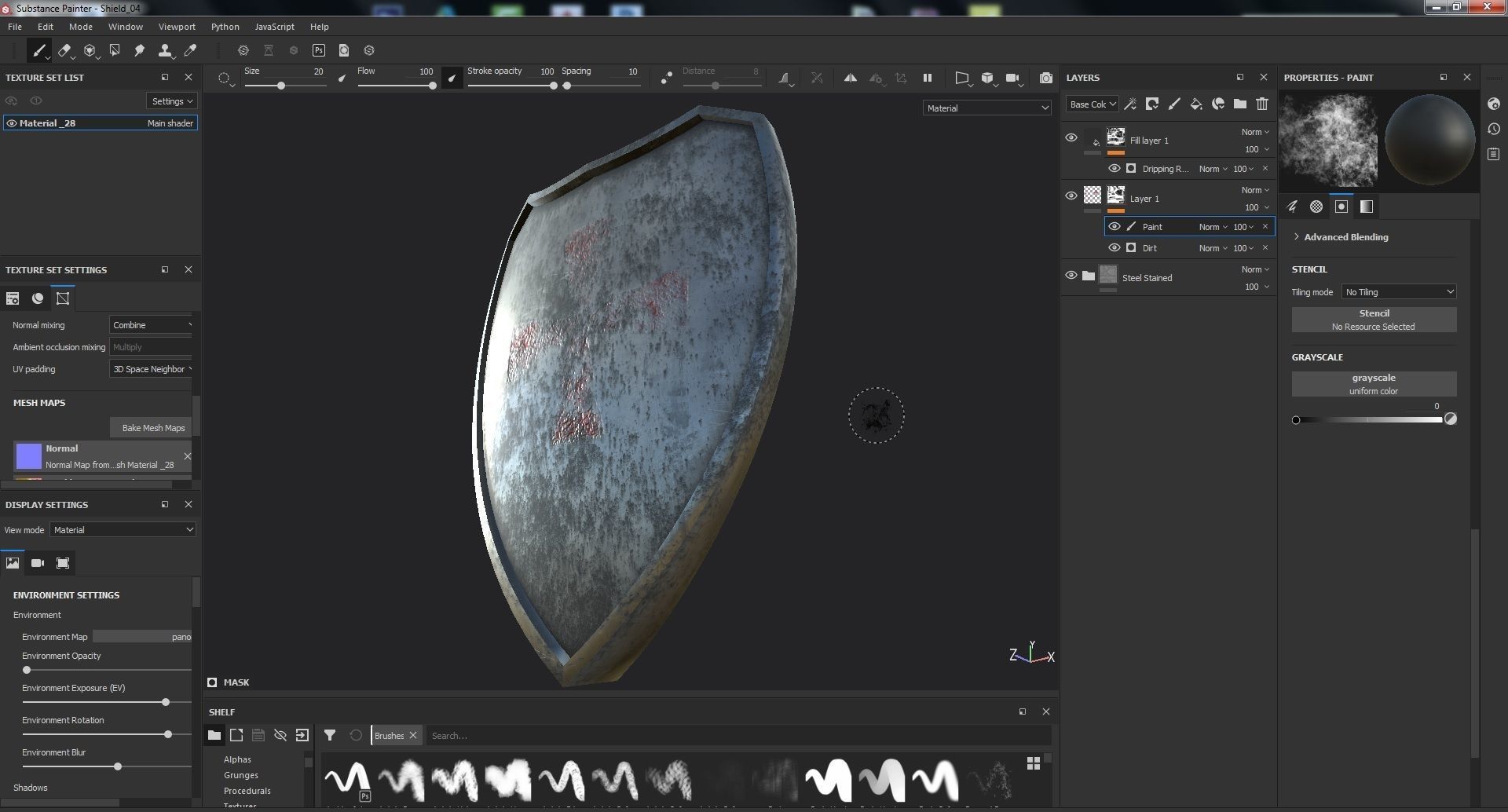Screen dimensions: 1508x812
Task: Hide the Steel Stained layer
Action: click(x=1071, y=275)
